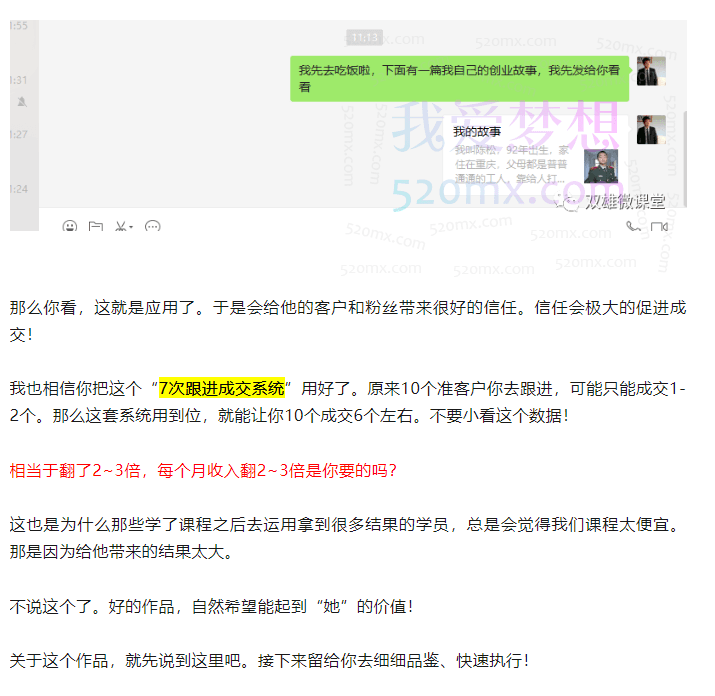Click the 11:13 timestamp label
715x696 pixels.
pos(364,37)
